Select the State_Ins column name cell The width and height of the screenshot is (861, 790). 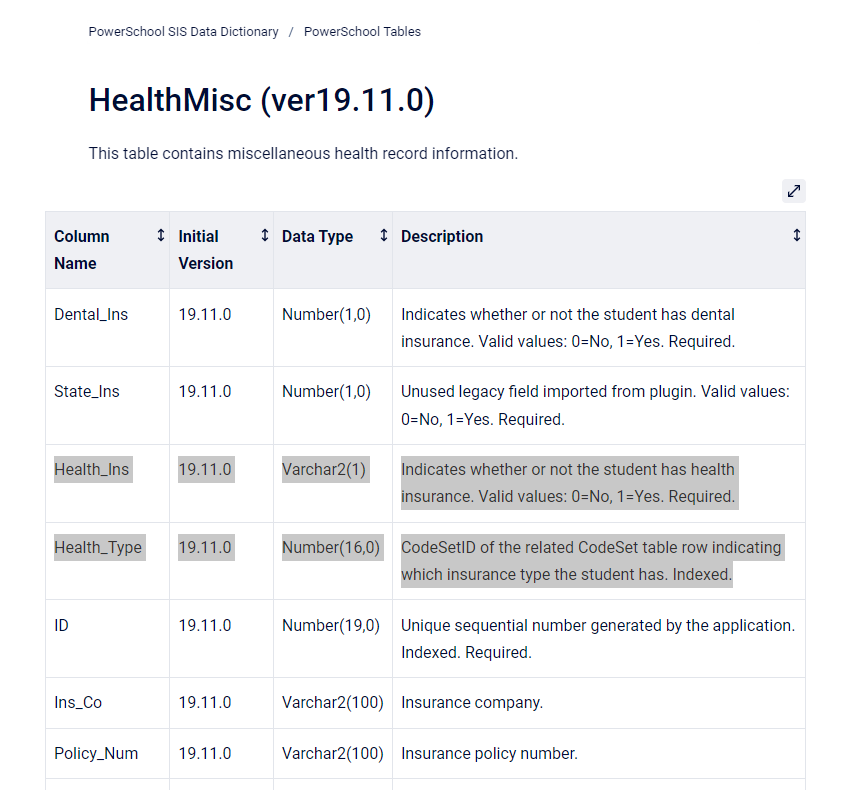coord(87,392)
